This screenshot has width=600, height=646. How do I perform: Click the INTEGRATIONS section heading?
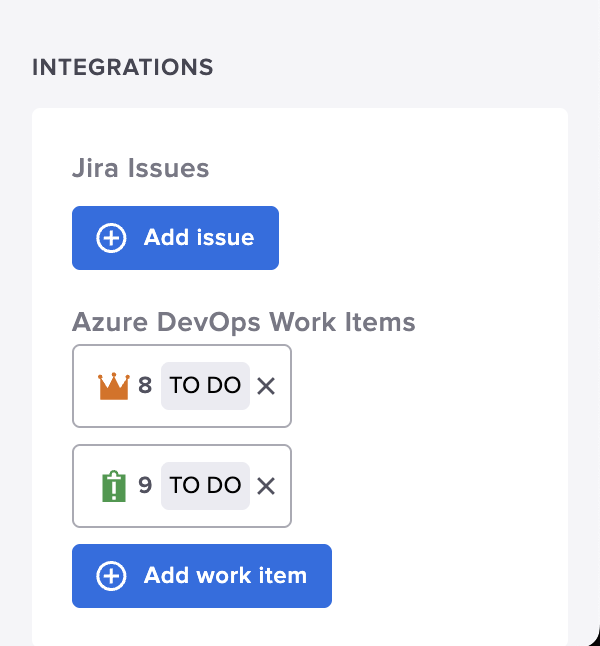pyautogui.click(x=123, y=67)
